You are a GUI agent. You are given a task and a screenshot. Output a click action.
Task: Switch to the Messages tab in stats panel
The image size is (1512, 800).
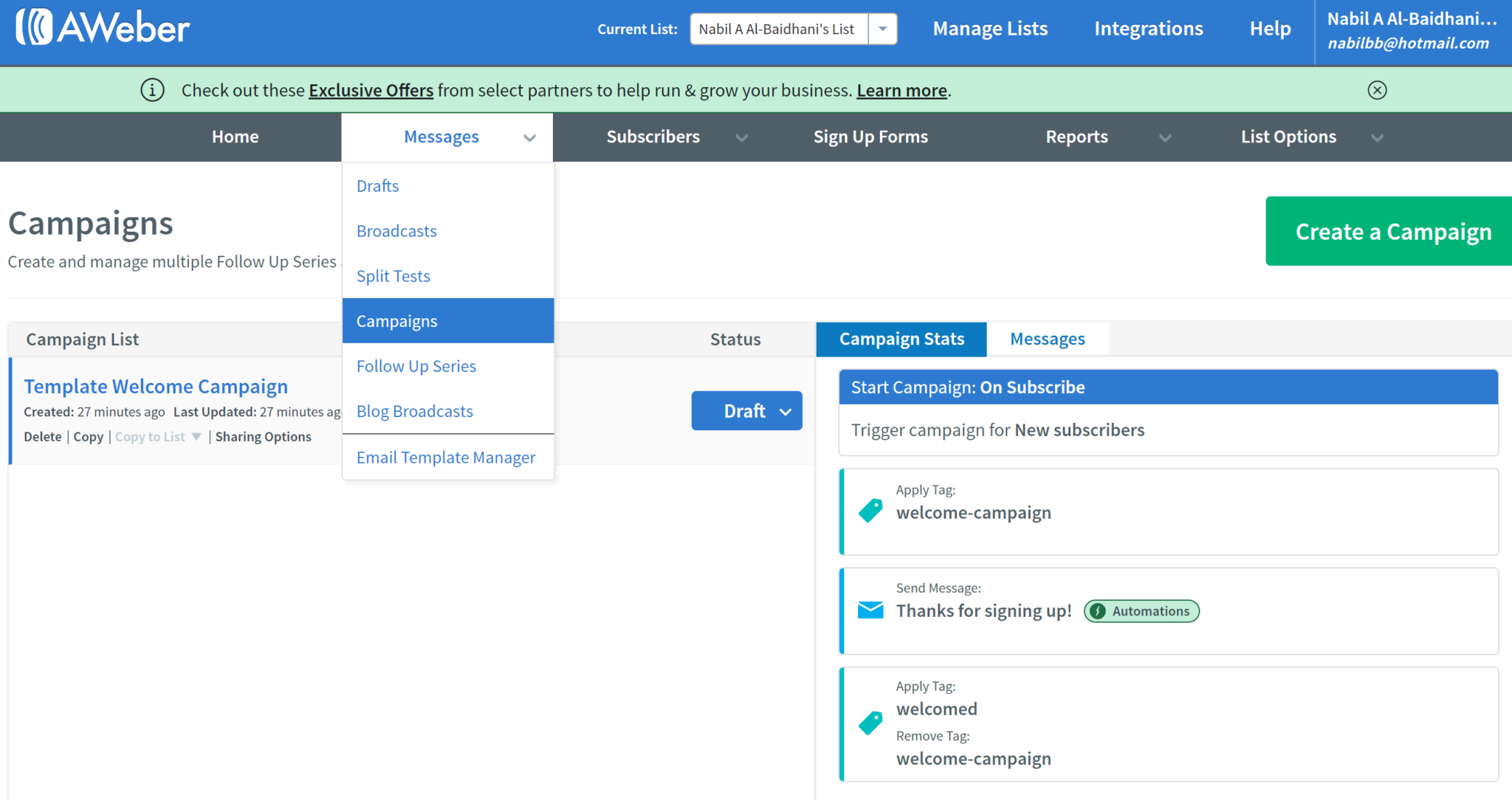pos(1048,339)
